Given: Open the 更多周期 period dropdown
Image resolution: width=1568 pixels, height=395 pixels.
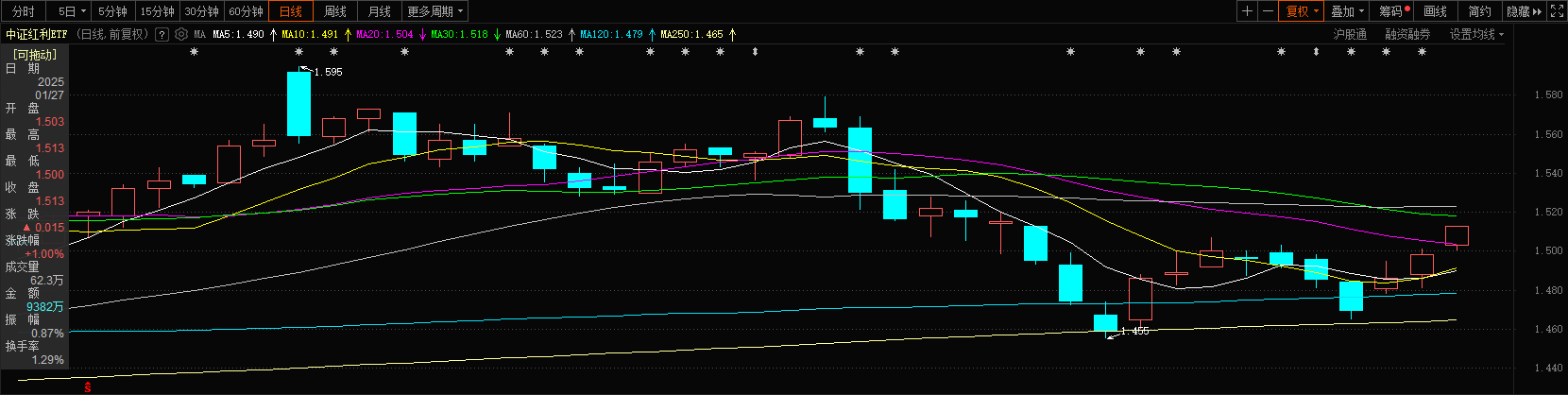Looking at the screenshot, I should pos(435,11).
